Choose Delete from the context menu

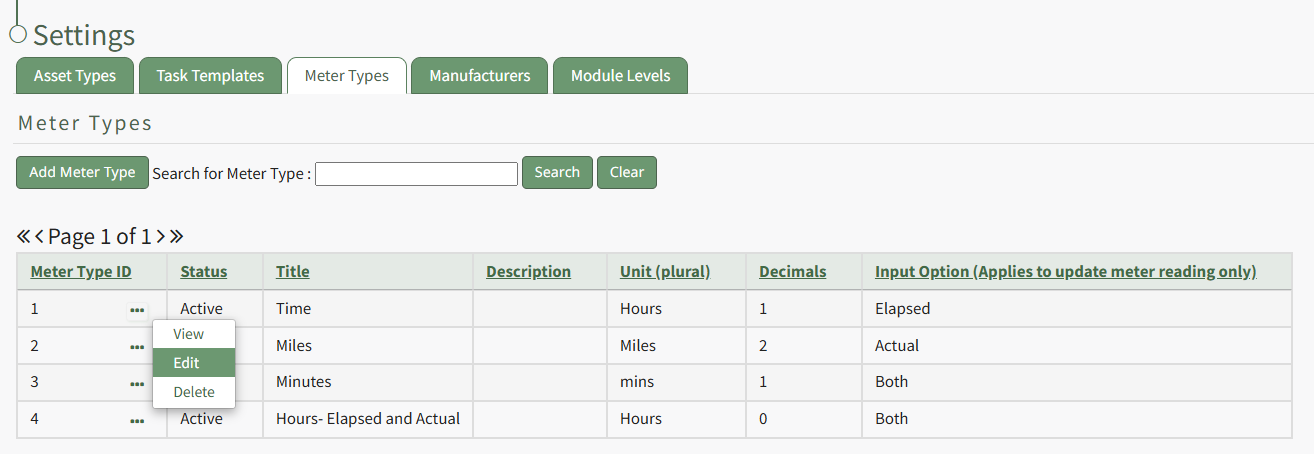click(194, 392)
